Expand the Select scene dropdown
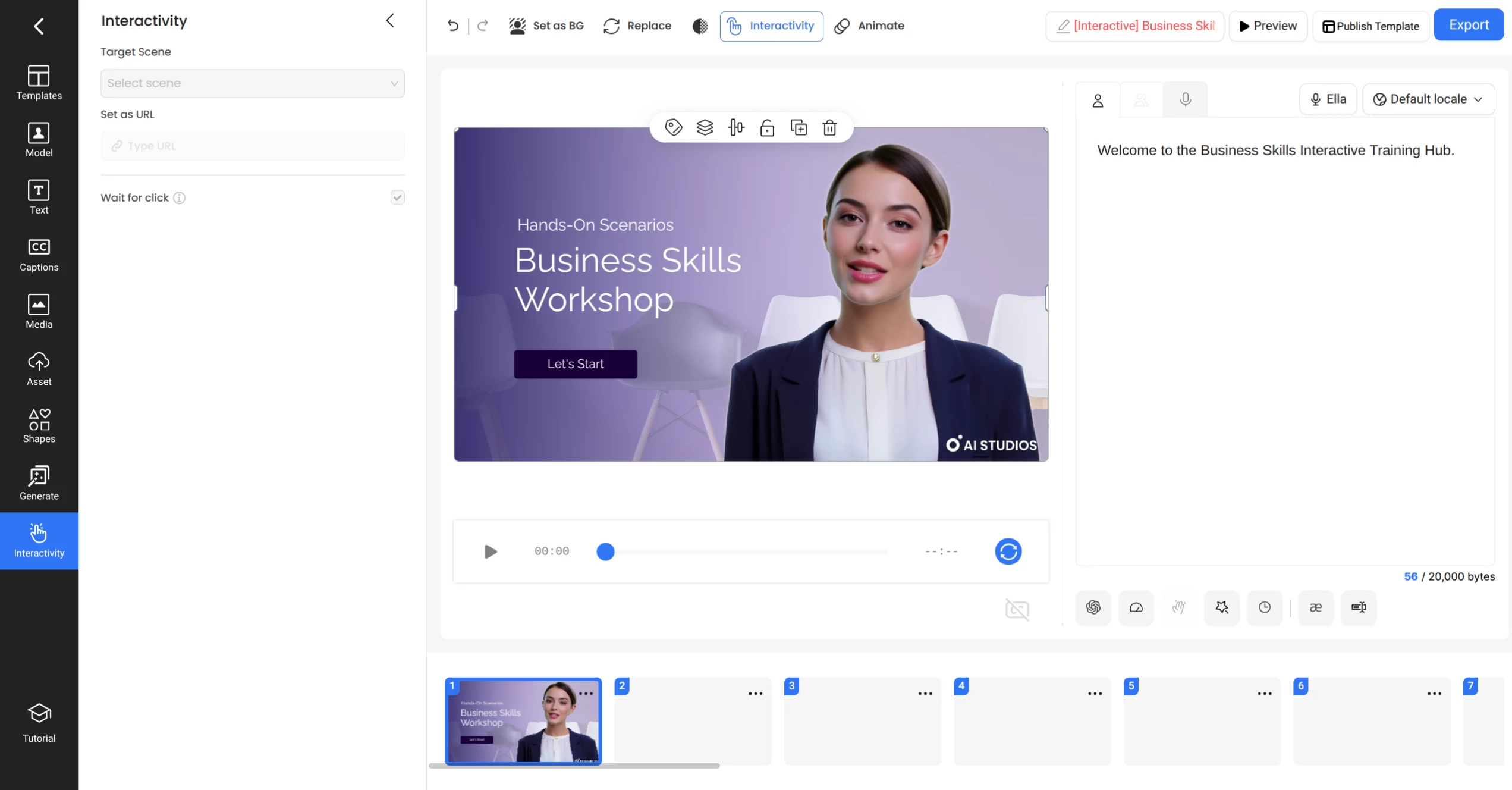Screen dimensions: 1512x790 click(x=252, y=83)
